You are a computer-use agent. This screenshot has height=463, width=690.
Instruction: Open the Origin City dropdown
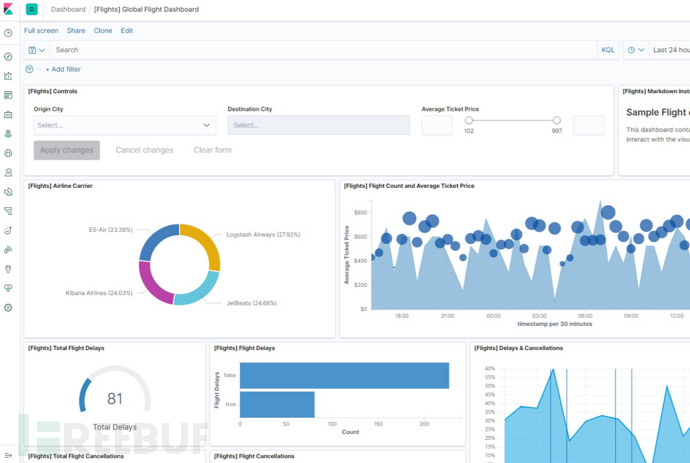tap(125, 125)
